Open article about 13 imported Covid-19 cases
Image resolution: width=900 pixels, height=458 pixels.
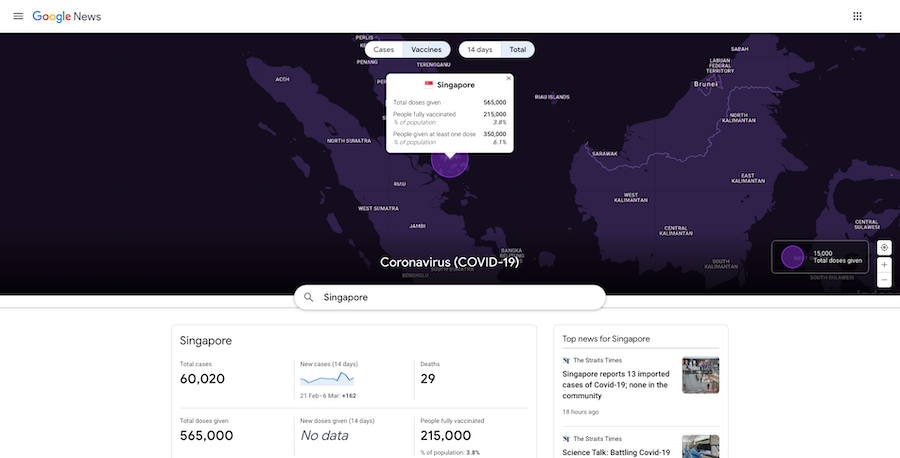tap(616, 385)
